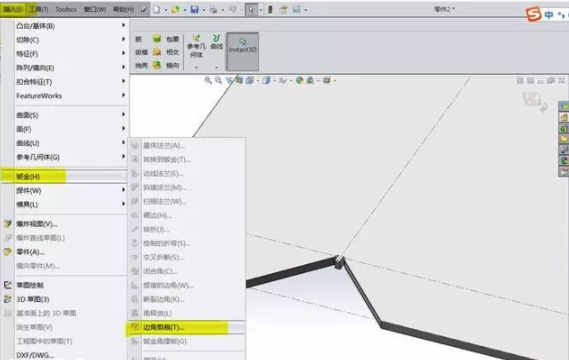Click the 镜向 (Mirror) feature icon
This screenshot has width=569, height=360.
[157, 65]
